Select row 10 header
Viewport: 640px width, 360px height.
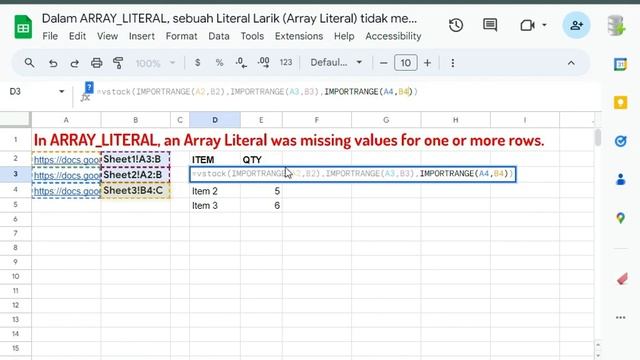coord(16,276)
